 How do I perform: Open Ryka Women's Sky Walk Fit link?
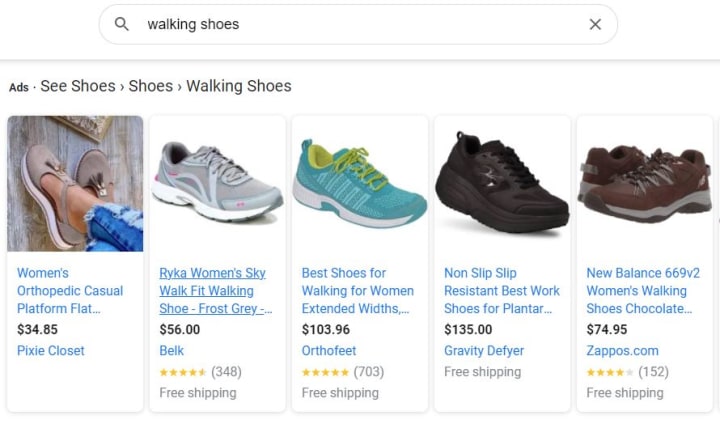tap(215, 290)
